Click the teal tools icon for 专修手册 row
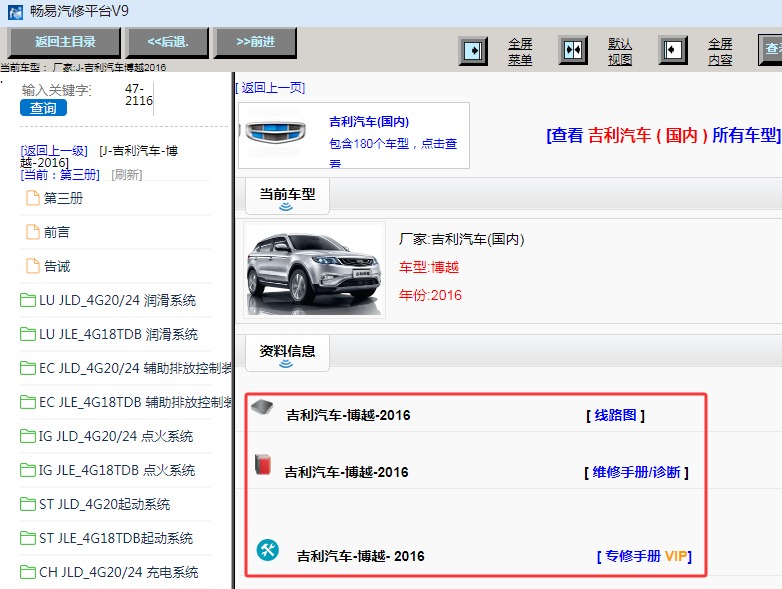The image size is (782, 589). pos(268,550)
